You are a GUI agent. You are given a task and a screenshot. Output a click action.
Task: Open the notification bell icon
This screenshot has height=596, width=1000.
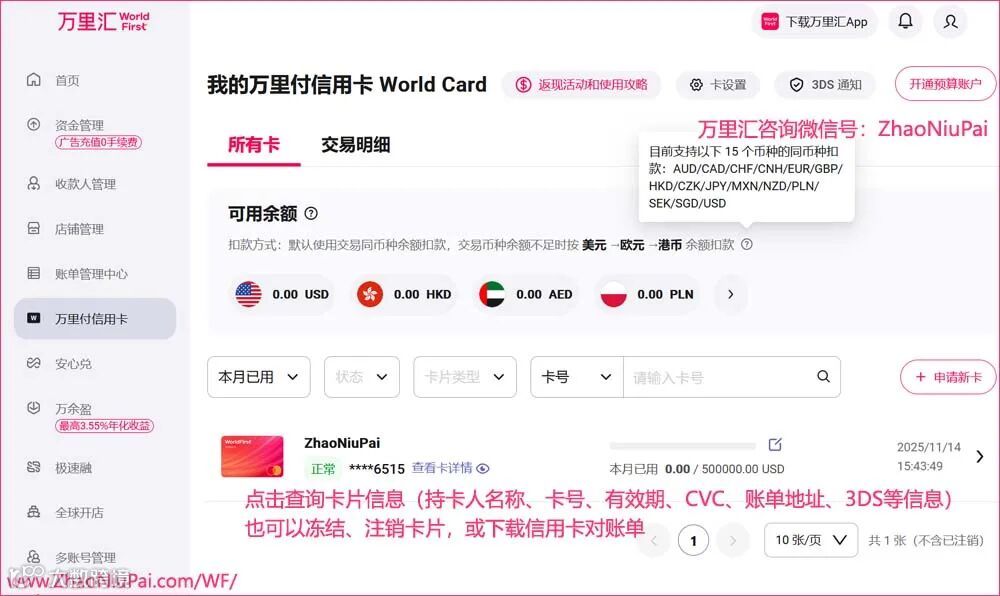coord(905,22)
